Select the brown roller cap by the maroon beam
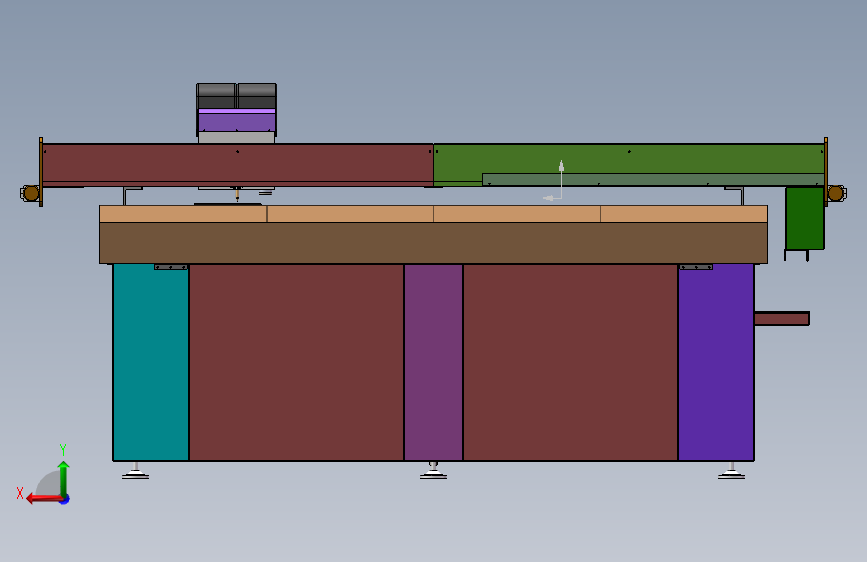The width and height of the screenshot is (867, 562). (x=30, y=193)
